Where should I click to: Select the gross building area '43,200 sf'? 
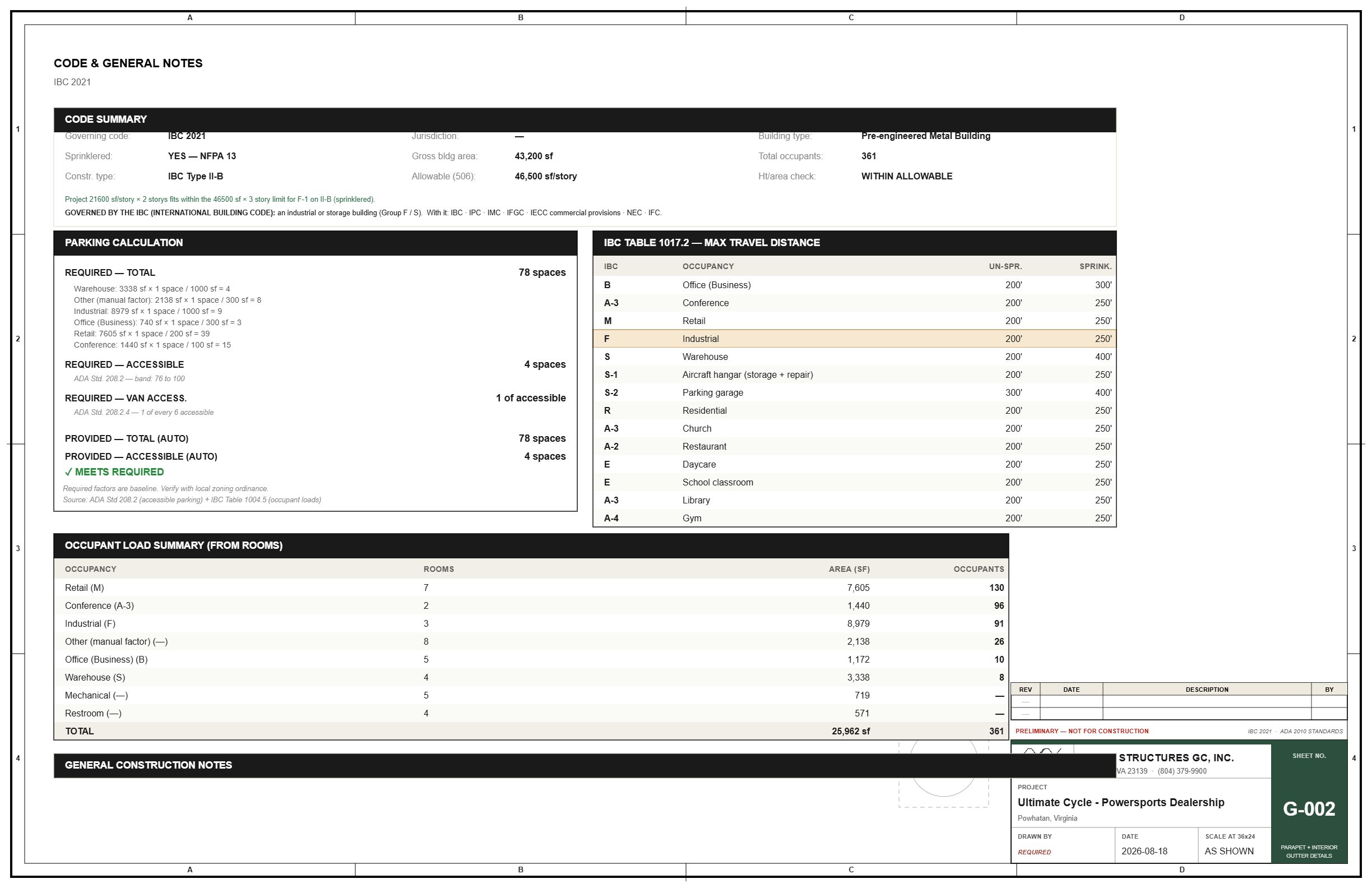[533, 156]
